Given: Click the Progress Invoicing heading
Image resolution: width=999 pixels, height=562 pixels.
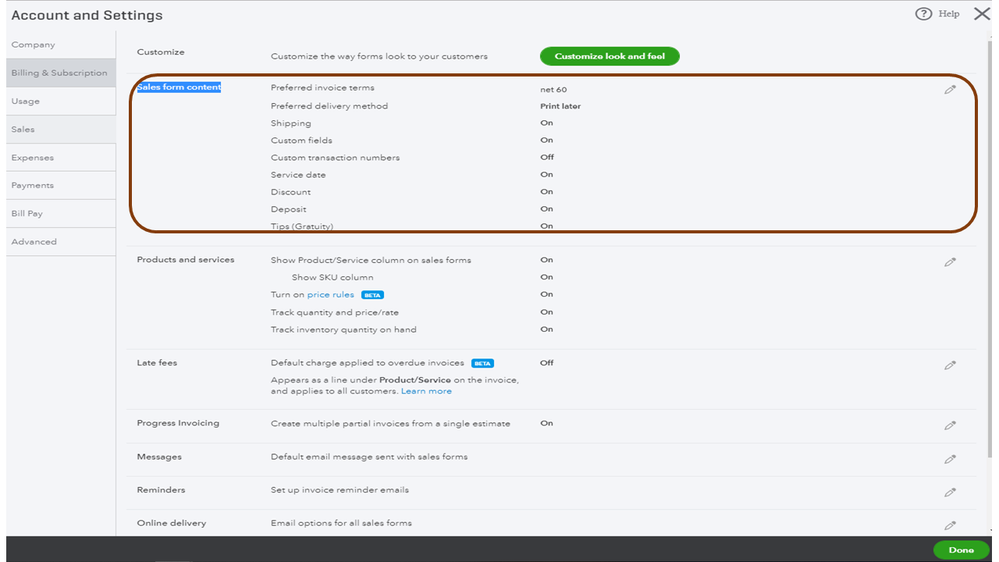Looking at the screenshot, I should point(178,423).
